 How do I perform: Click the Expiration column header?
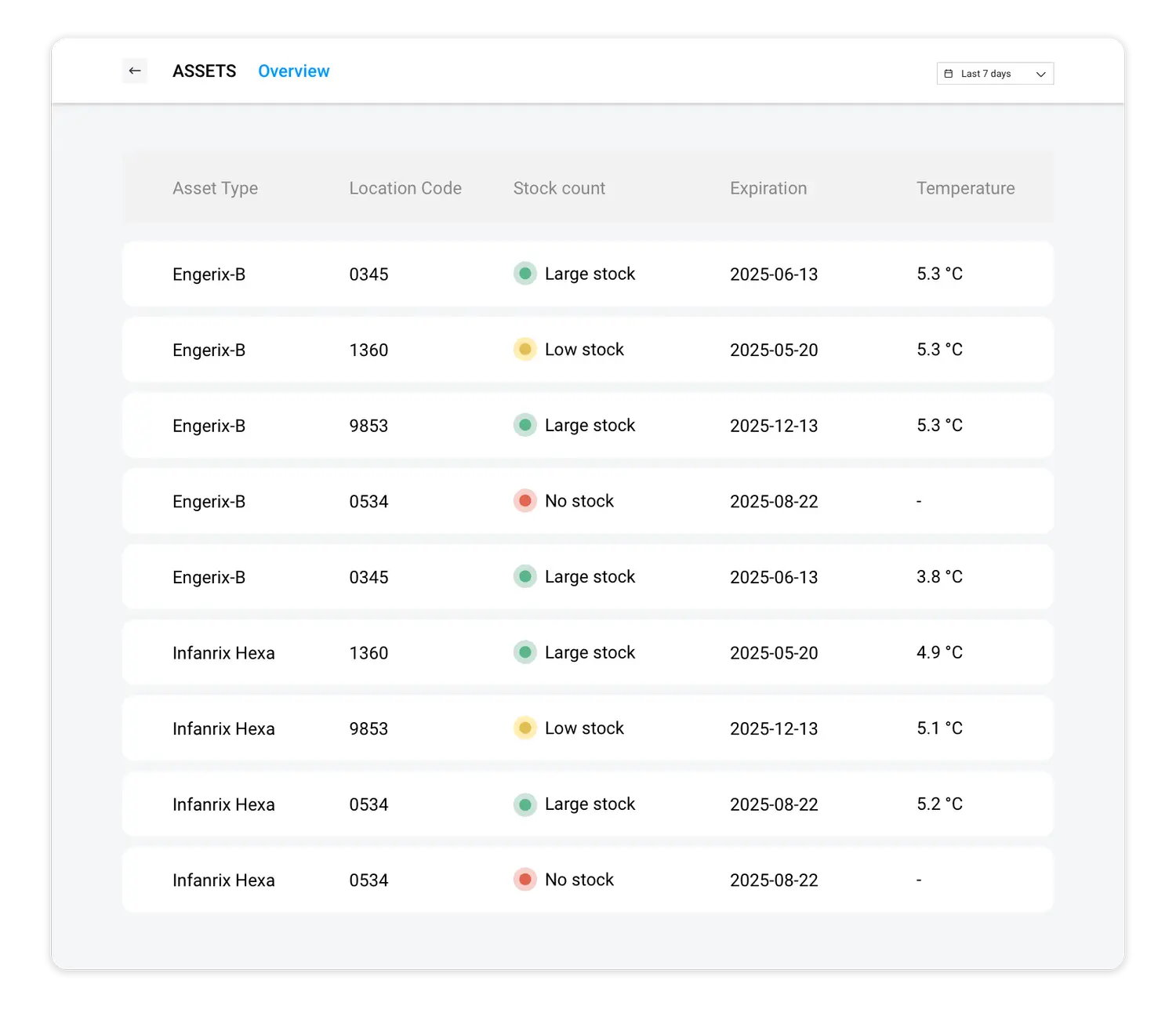point(768,188)
